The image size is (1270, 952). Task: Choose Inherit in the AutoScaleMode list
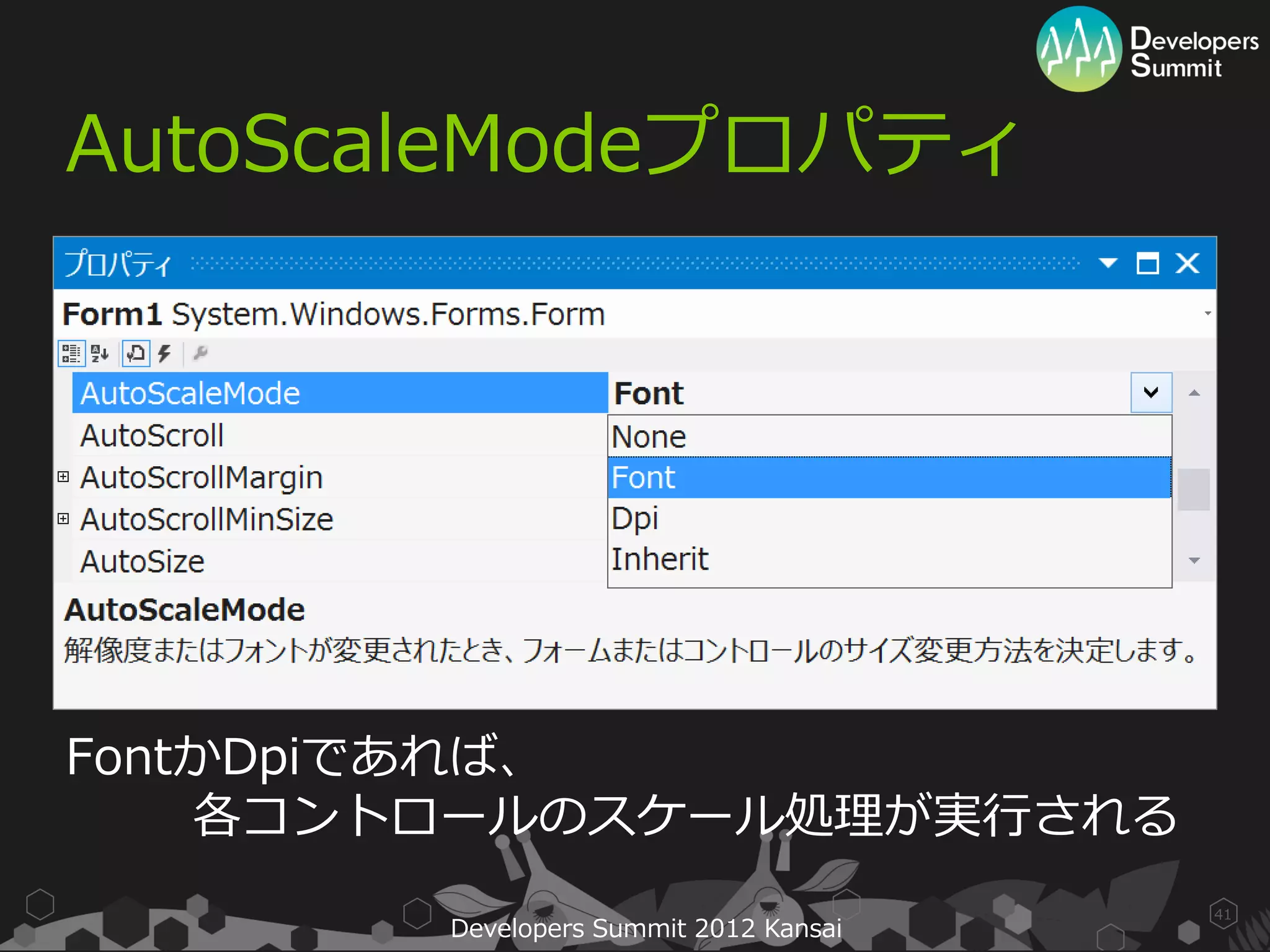pos(889,559)
